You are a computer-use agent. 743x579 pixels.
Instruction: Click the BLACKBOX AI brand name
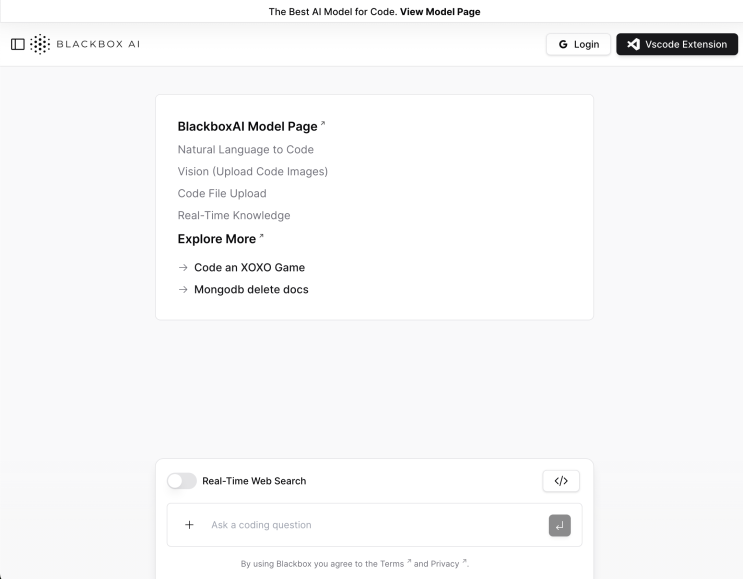(98, 44)
